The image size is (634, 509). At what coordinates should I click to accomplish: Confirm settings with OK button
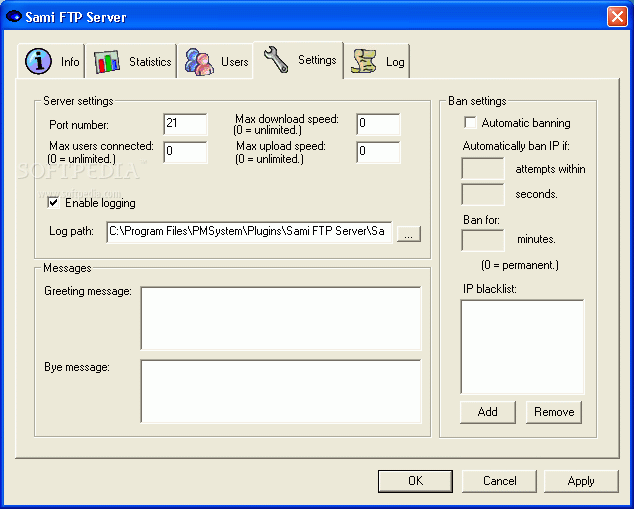tap(415, 481)
